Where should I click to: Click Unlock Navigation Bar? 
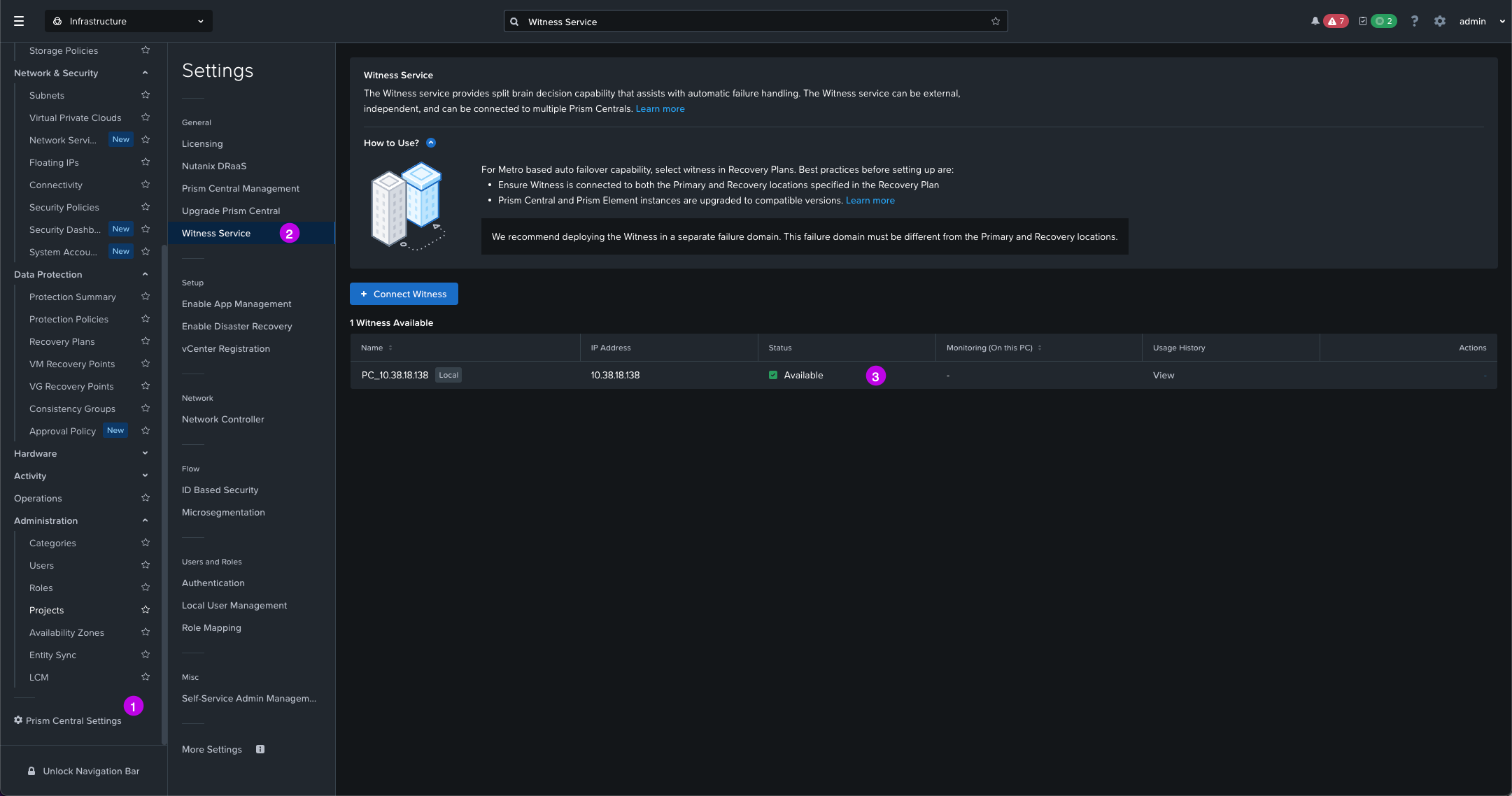[x=91, y=771]
